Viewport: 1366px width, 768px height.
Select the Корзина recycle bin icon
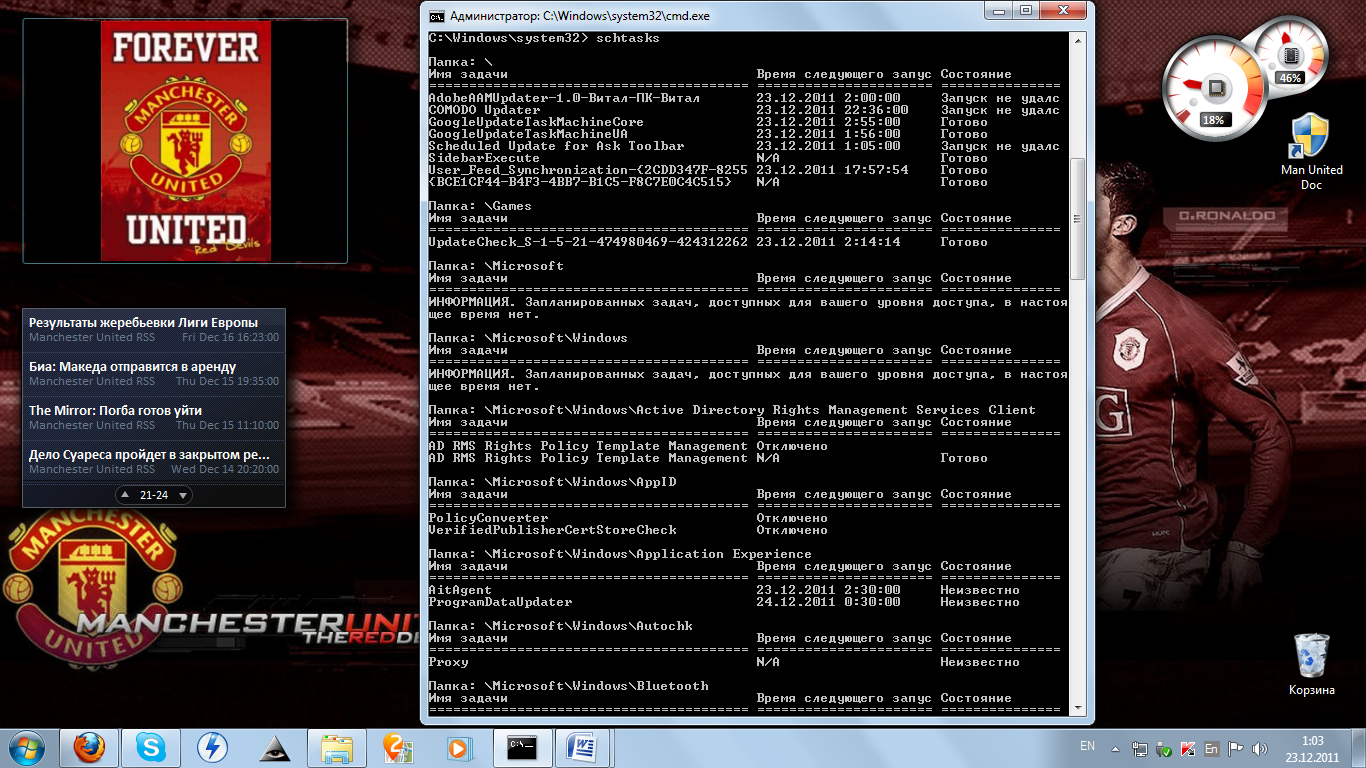pyautogui.click(x=1311, y=664)
